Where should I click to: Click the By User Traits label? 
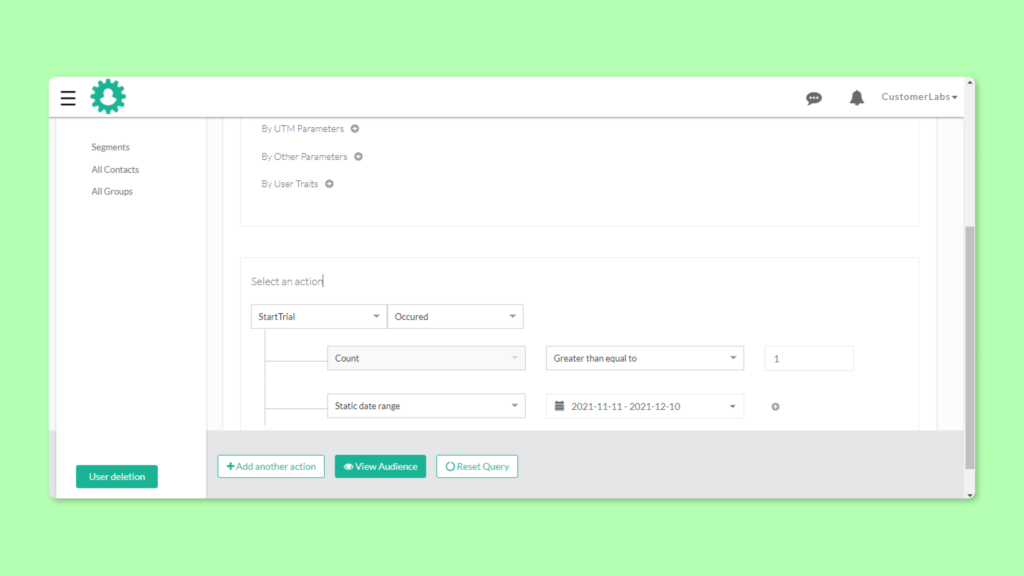290,184
